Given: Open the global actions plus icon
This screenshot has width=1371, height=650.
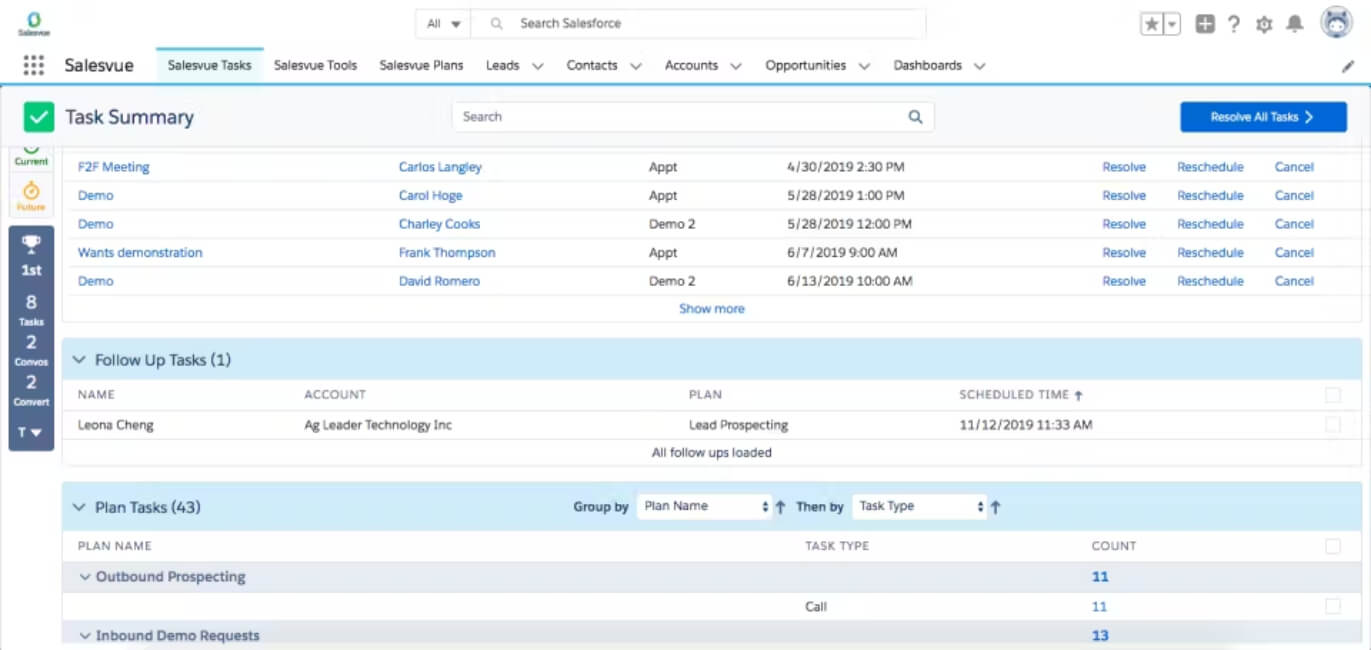Looking at the screenshot, I should [x=1205, y=25].
